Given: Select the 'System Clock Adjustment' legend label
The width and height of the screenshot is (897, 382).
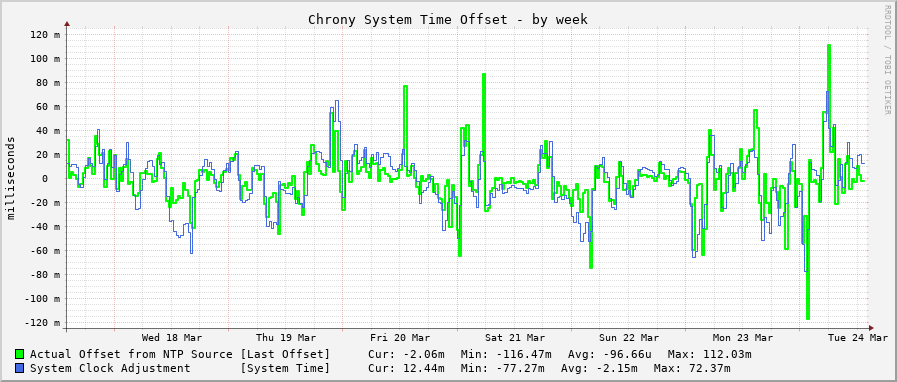Looking at the screenshot, I should pos(110,368).
